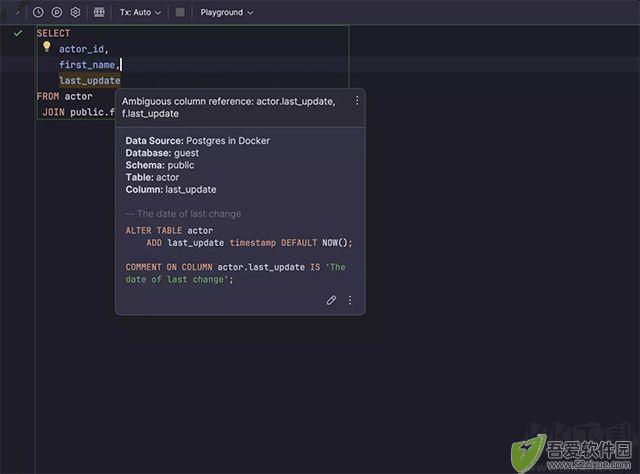Open the query history clock icon

click(38, 12)
